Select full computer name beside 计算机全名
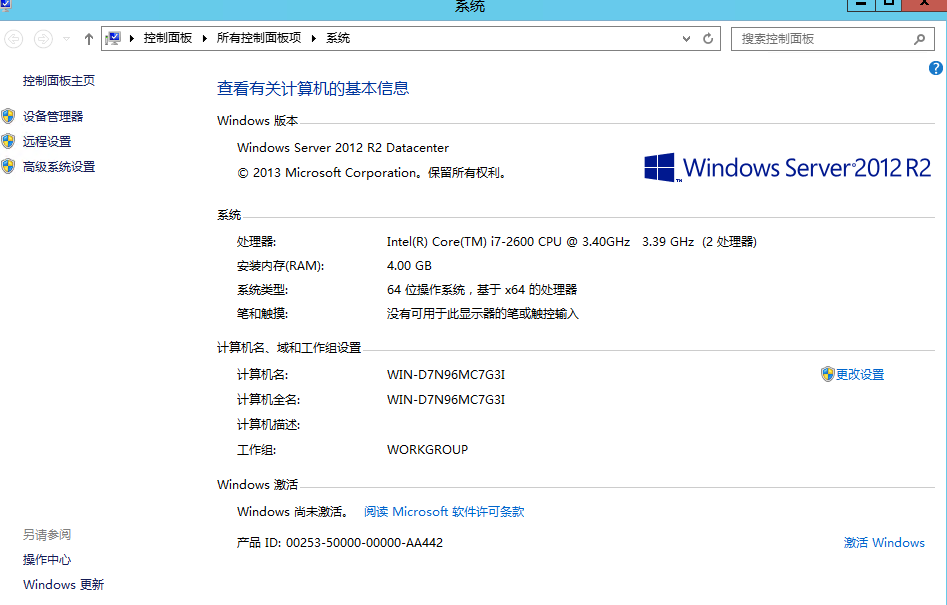This screenshot has width=947, height=605. [446, 400]
